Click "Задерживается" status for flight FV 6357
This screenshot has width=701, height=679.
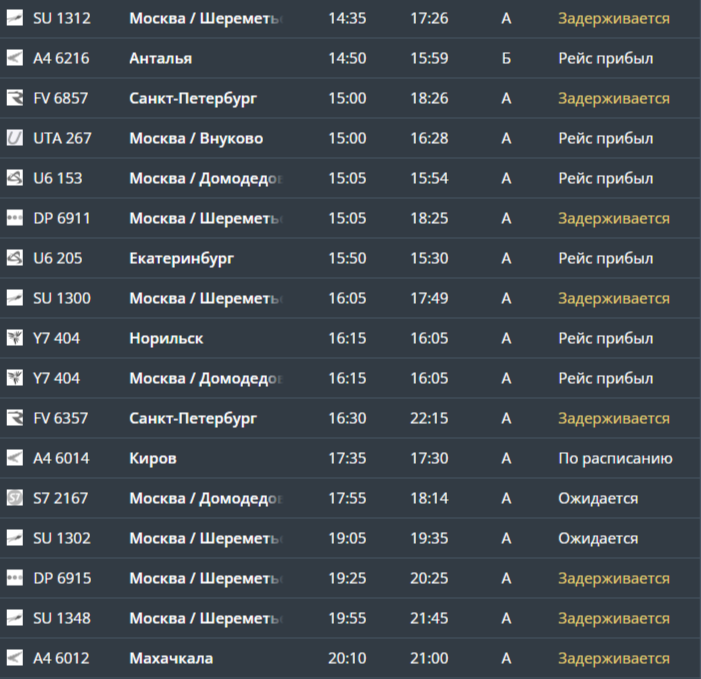[x=614, y=418]
